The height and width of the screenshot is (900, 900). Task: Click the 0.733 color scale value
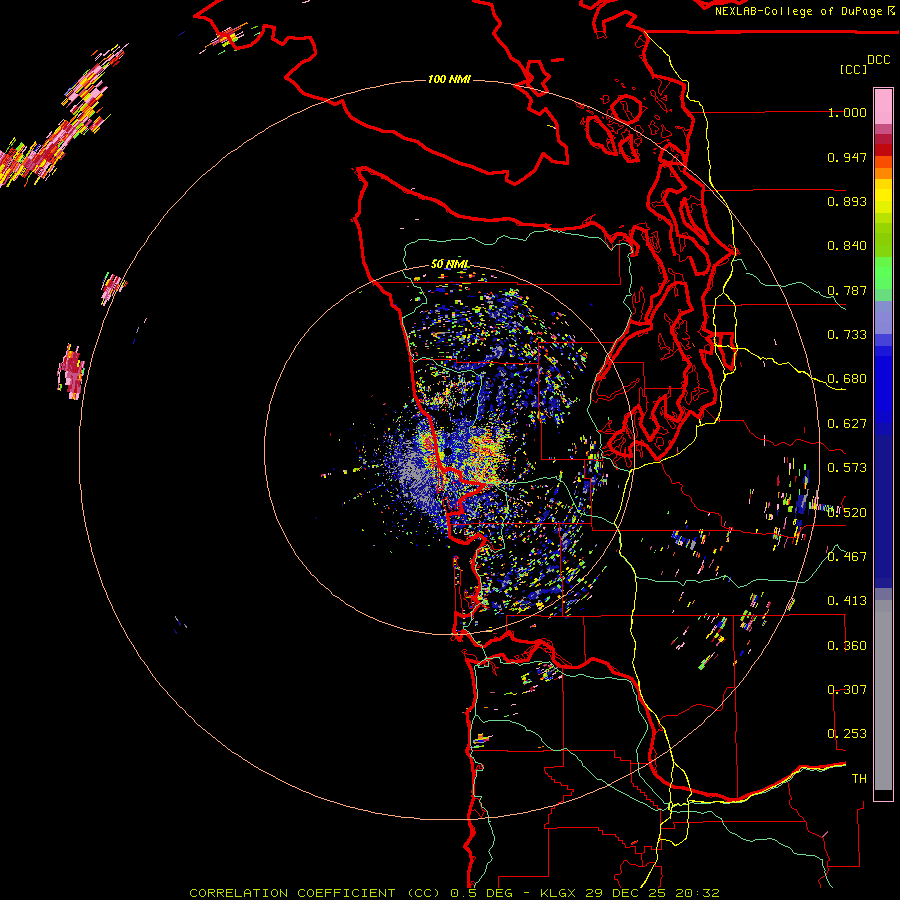tap(847, 335)
